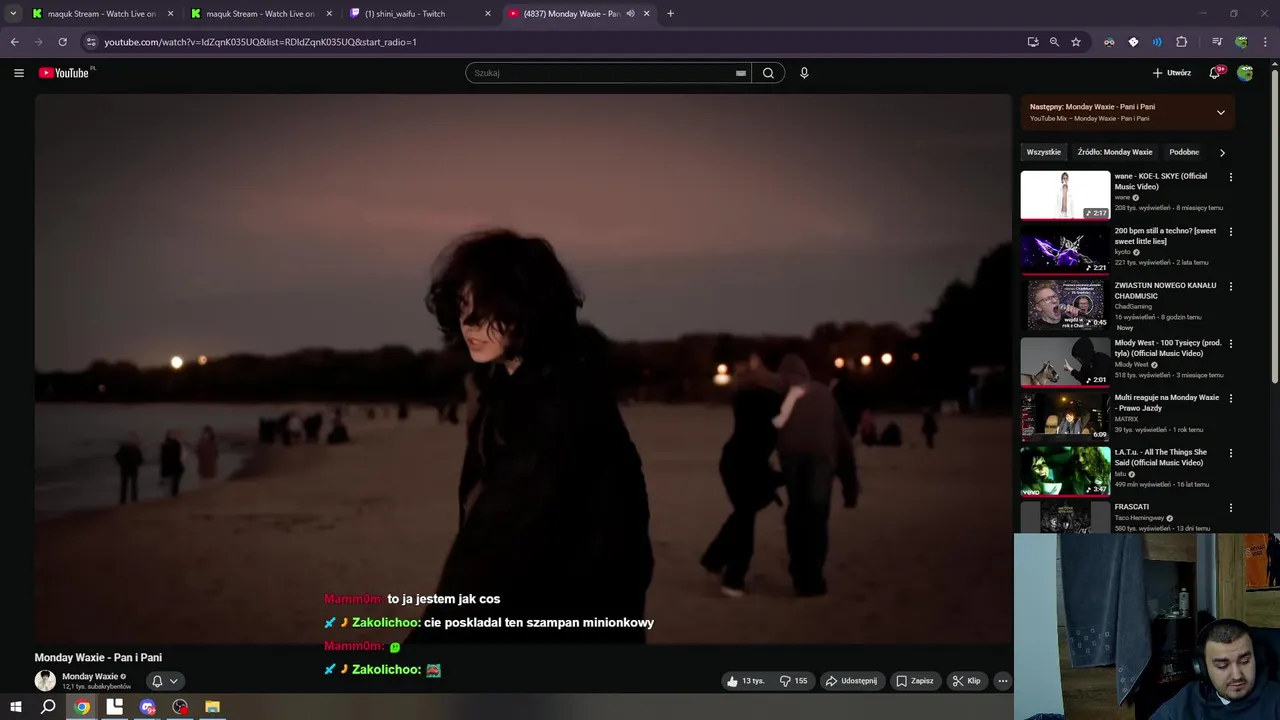Screen dimensions: 1280x720
Task: Open the Extensions puzzle icon
Action: click(1182, 42)
